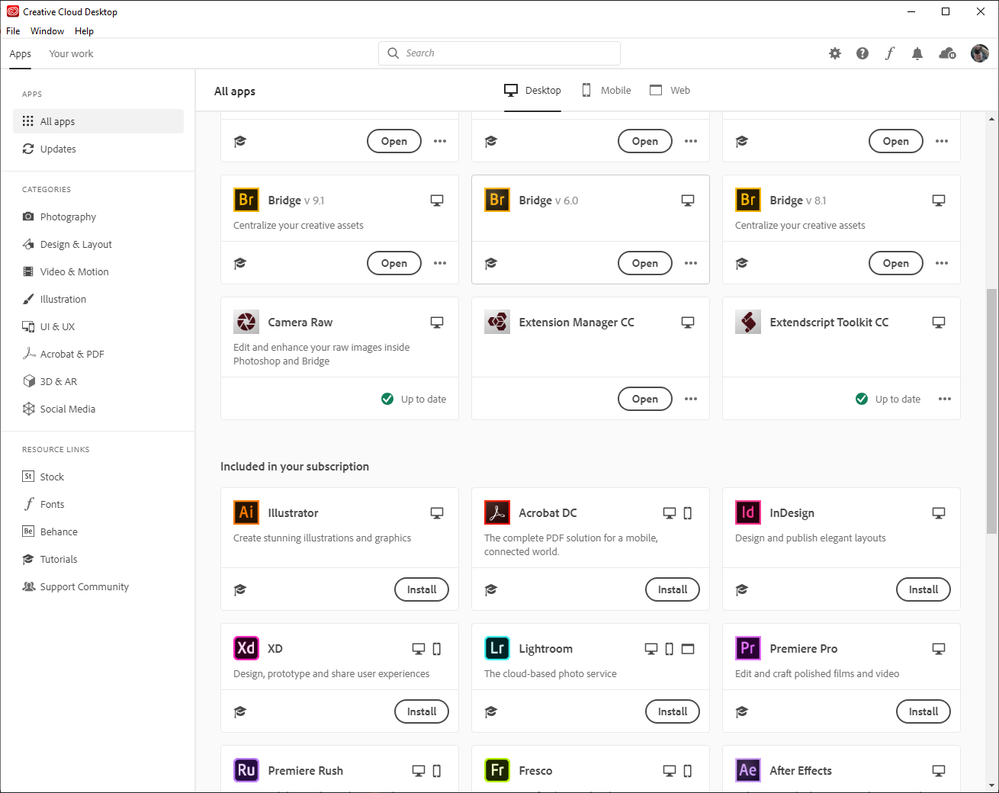Open tutorials icon on Illustrator card
This screenshot has height=793, width=999.
pos(240,590)
